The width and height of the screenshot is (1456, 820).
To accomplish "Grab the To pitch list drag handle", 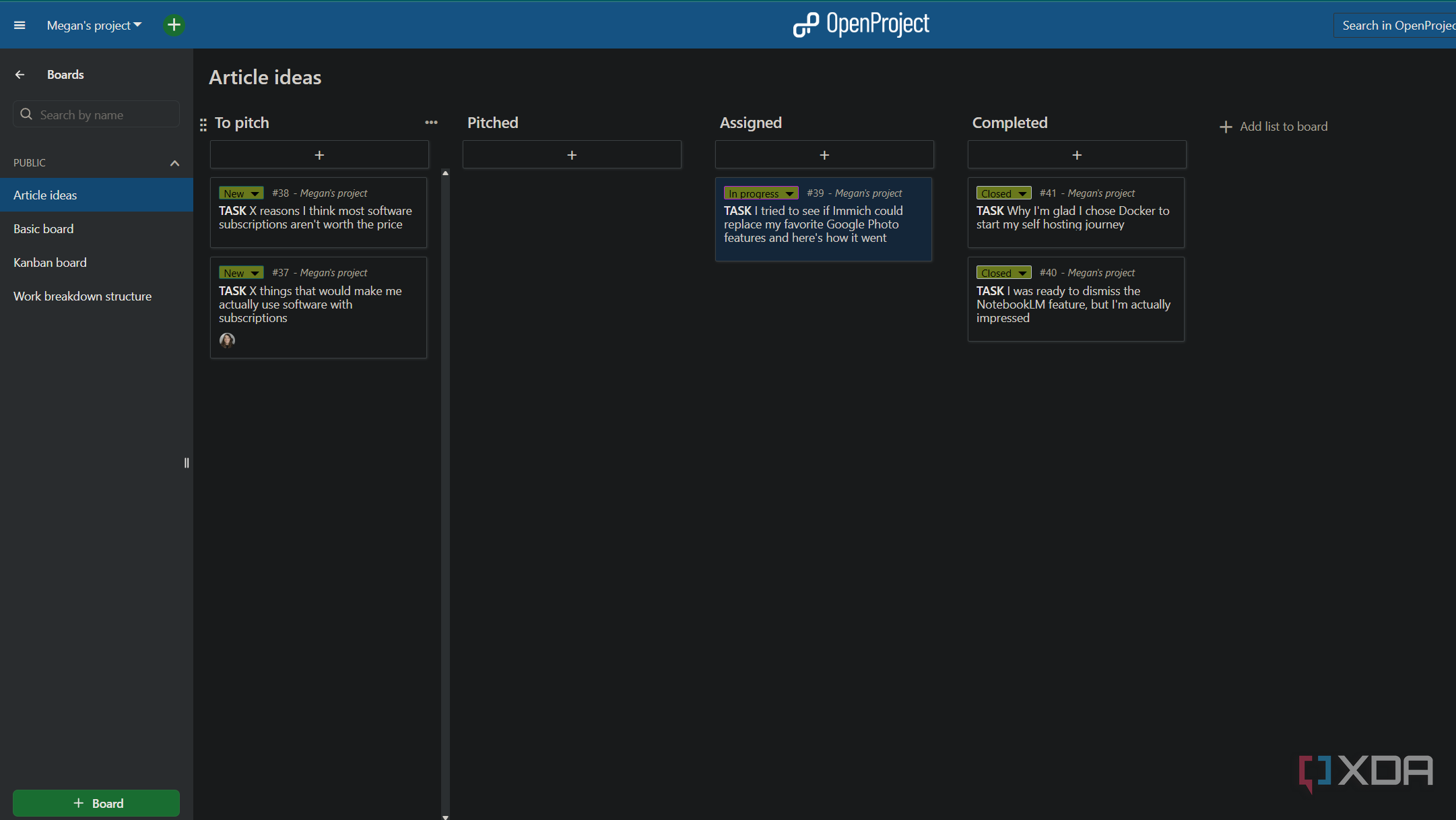I will (203, 125).
